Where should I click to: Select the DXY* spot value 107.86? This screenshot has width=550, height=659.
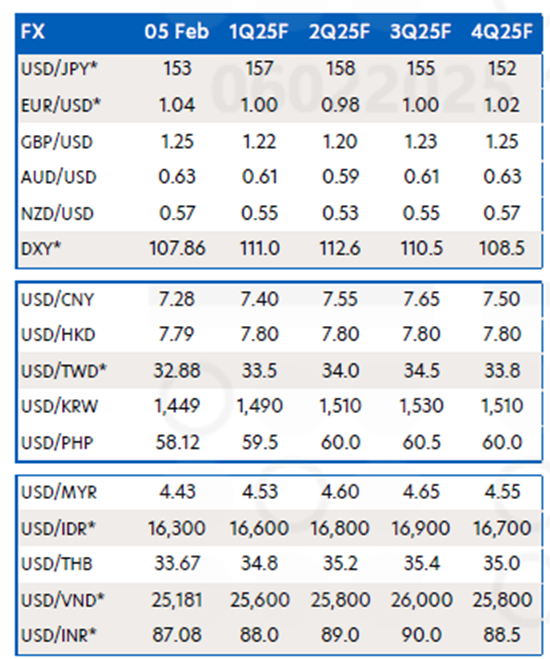tap(177, 248)
